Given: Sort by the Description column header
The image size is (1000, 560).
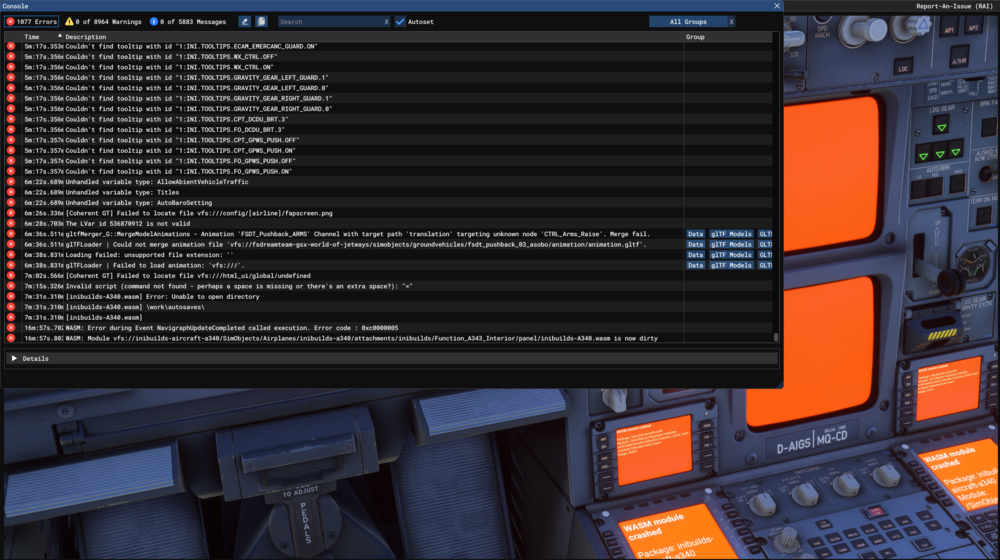Looking at the screenshot, I should [85, 37].
